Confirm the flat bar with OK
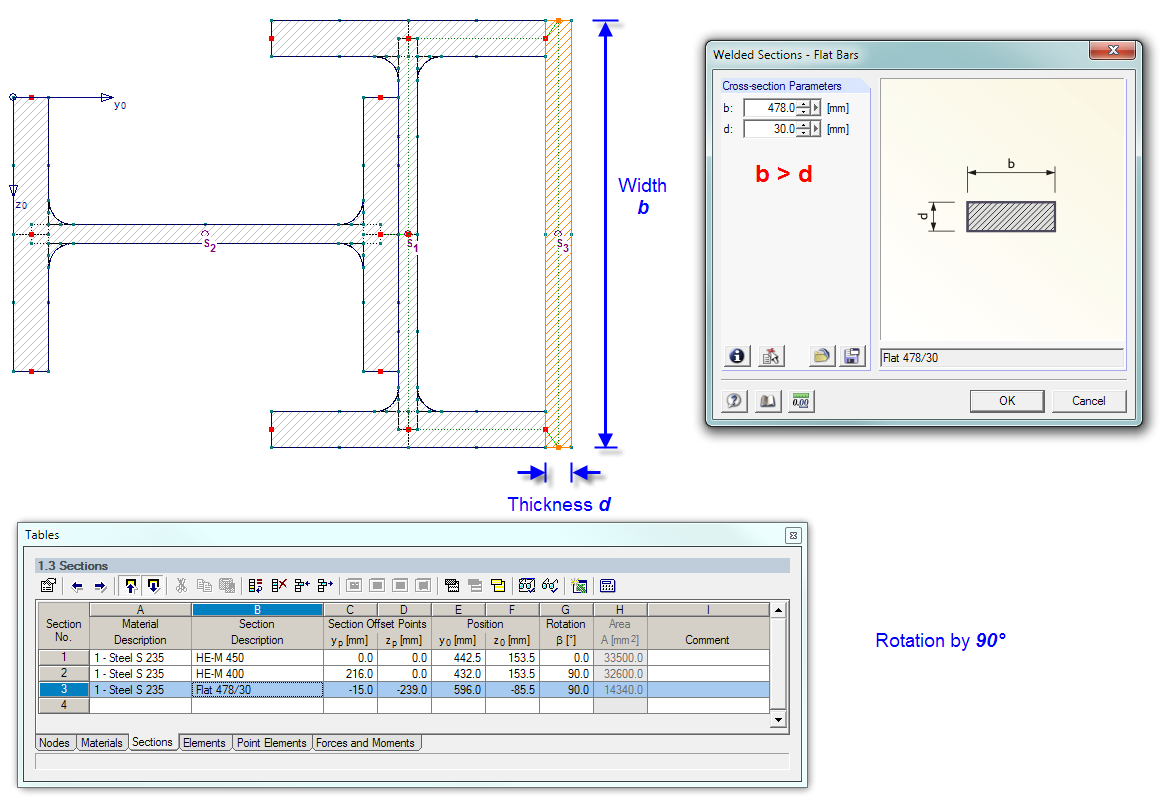1161x808 pixels. [1007, 400]
